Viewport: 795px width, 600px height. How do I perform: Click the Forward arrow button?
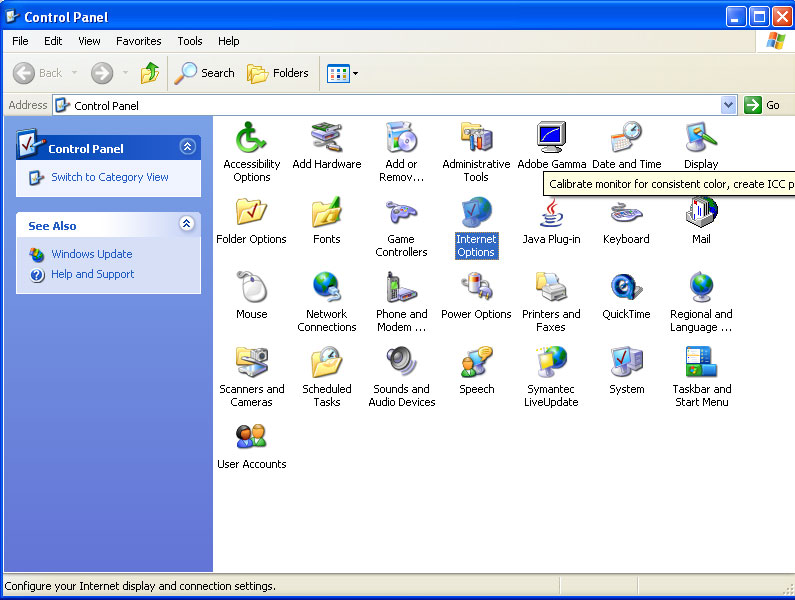102,73
